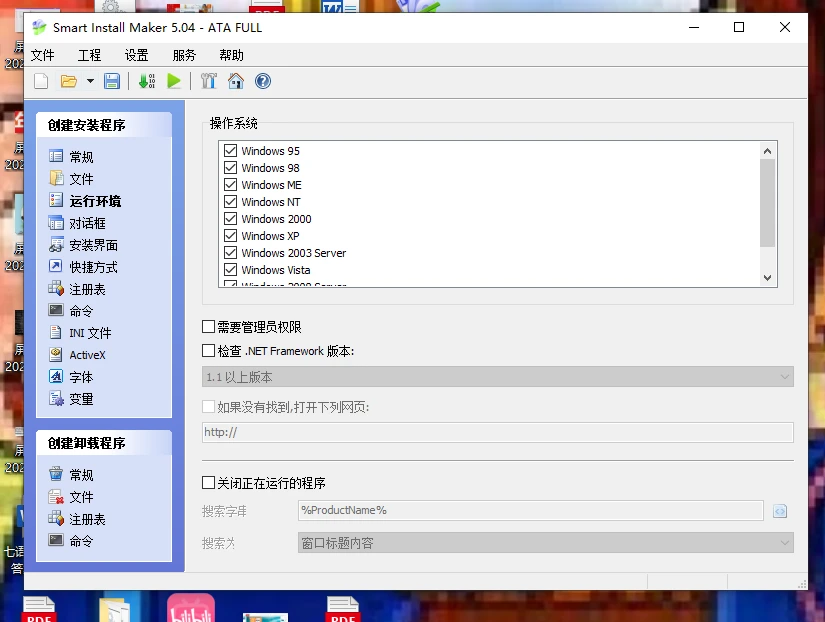Select 变量 in the installer sidebar
825x622 pixels.
click(81, 399)
